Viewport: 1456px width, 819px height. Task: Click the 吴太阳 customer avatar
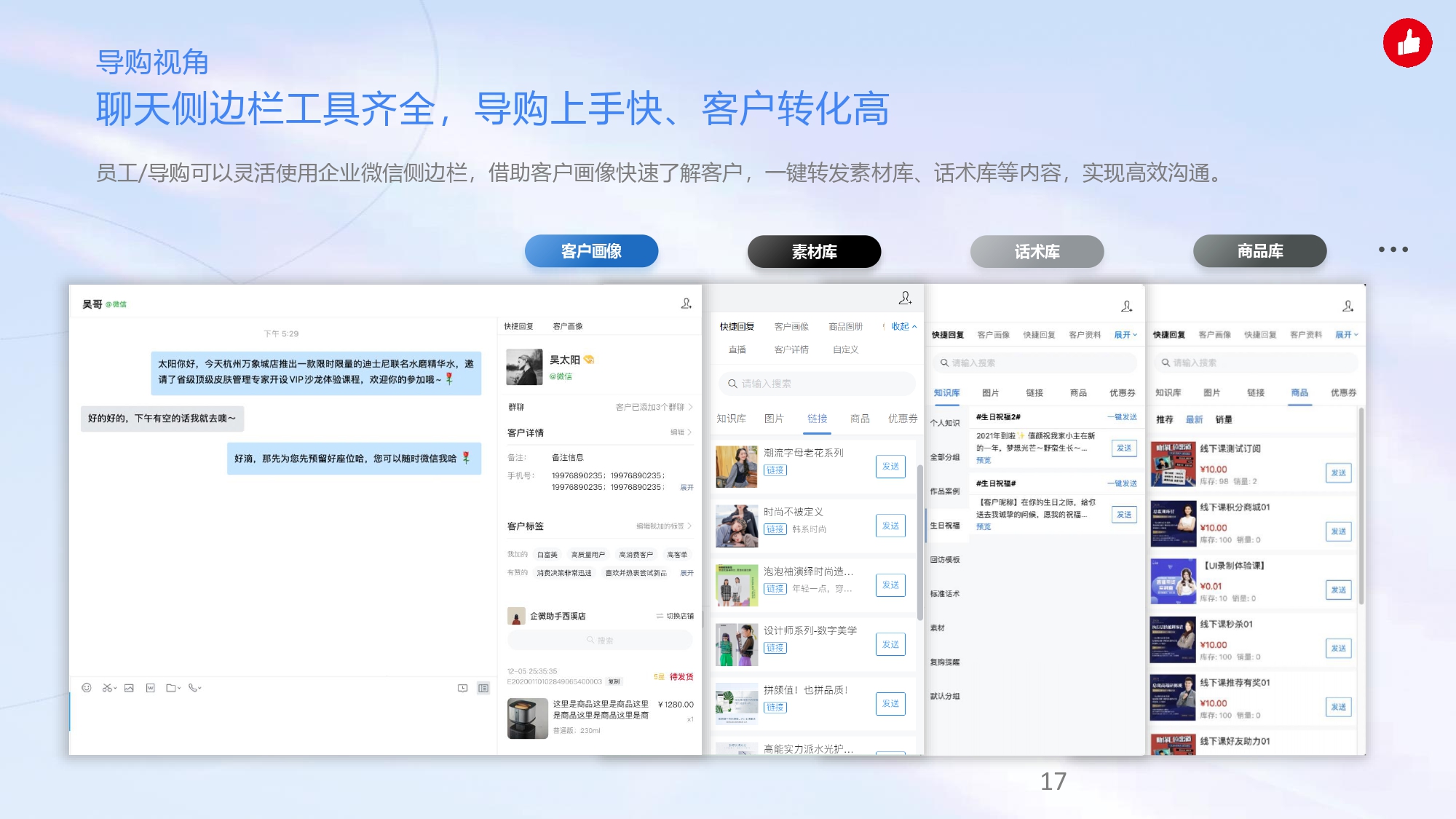click(524, 367)
